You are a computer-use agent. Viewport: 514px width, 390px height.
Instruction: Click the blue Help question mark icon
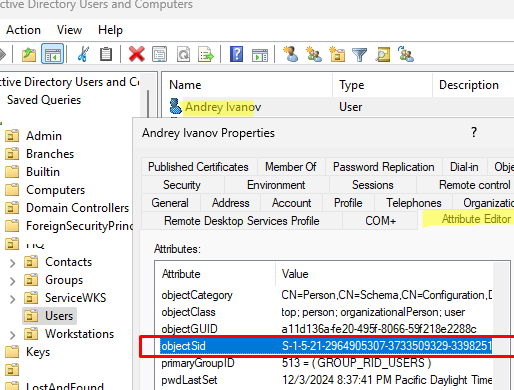tap(236, 54)
